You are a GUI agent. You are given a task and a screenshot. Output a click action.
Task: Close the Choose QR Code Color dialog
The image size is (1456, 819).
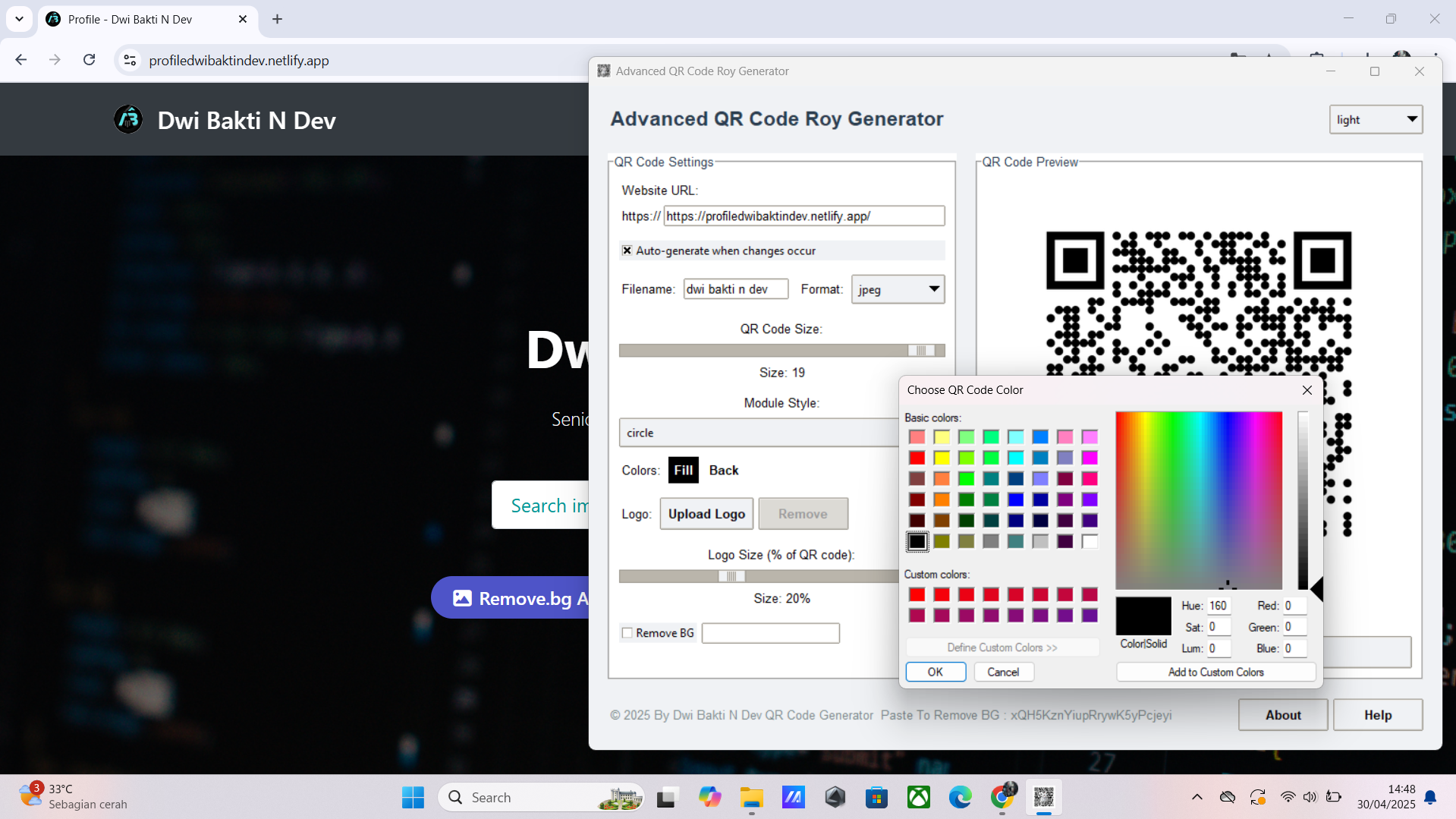(x=1307, y=390)
